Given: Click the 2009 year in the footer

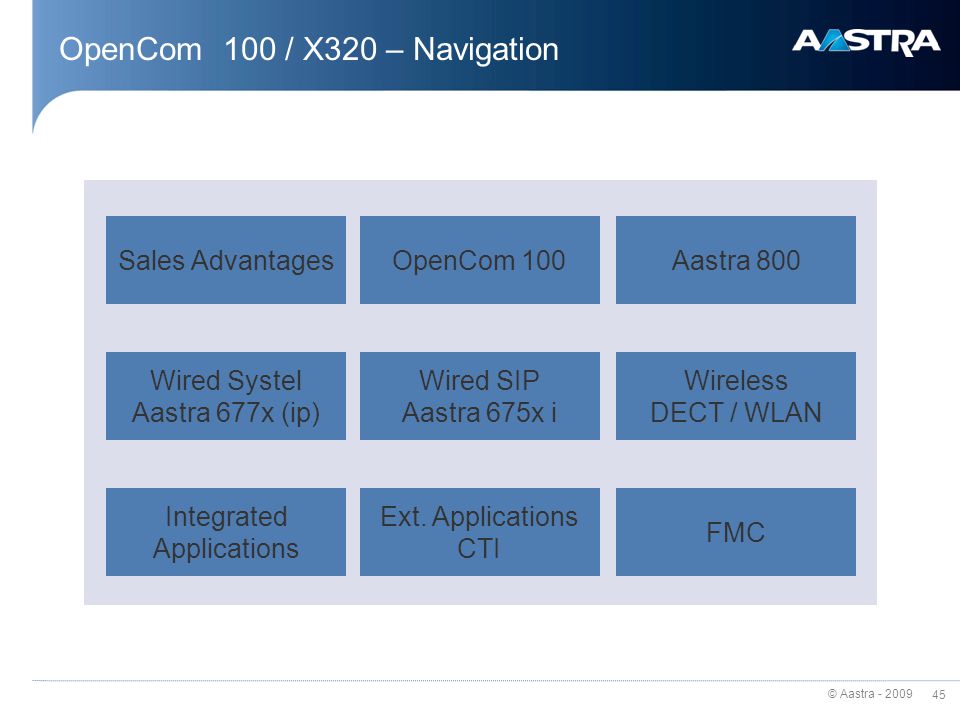Looking at the screenshot, I should click(x=899, y=694).
